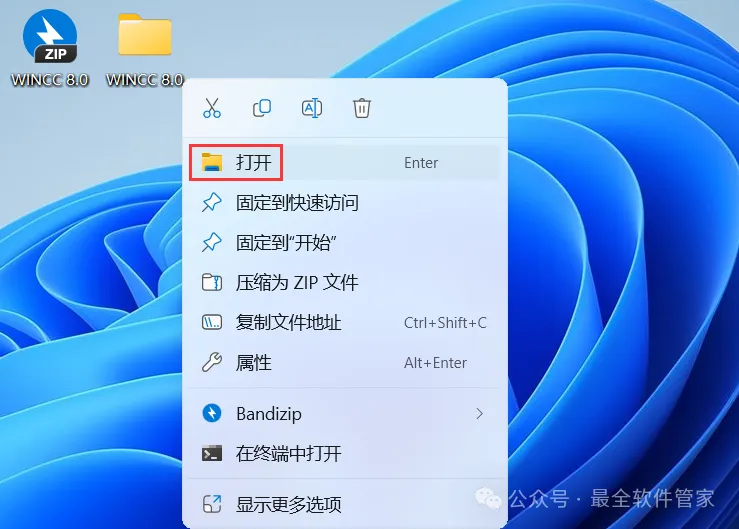Click the path icon beside 复制文件地址
739x529 pixels.
coord(212,323)
